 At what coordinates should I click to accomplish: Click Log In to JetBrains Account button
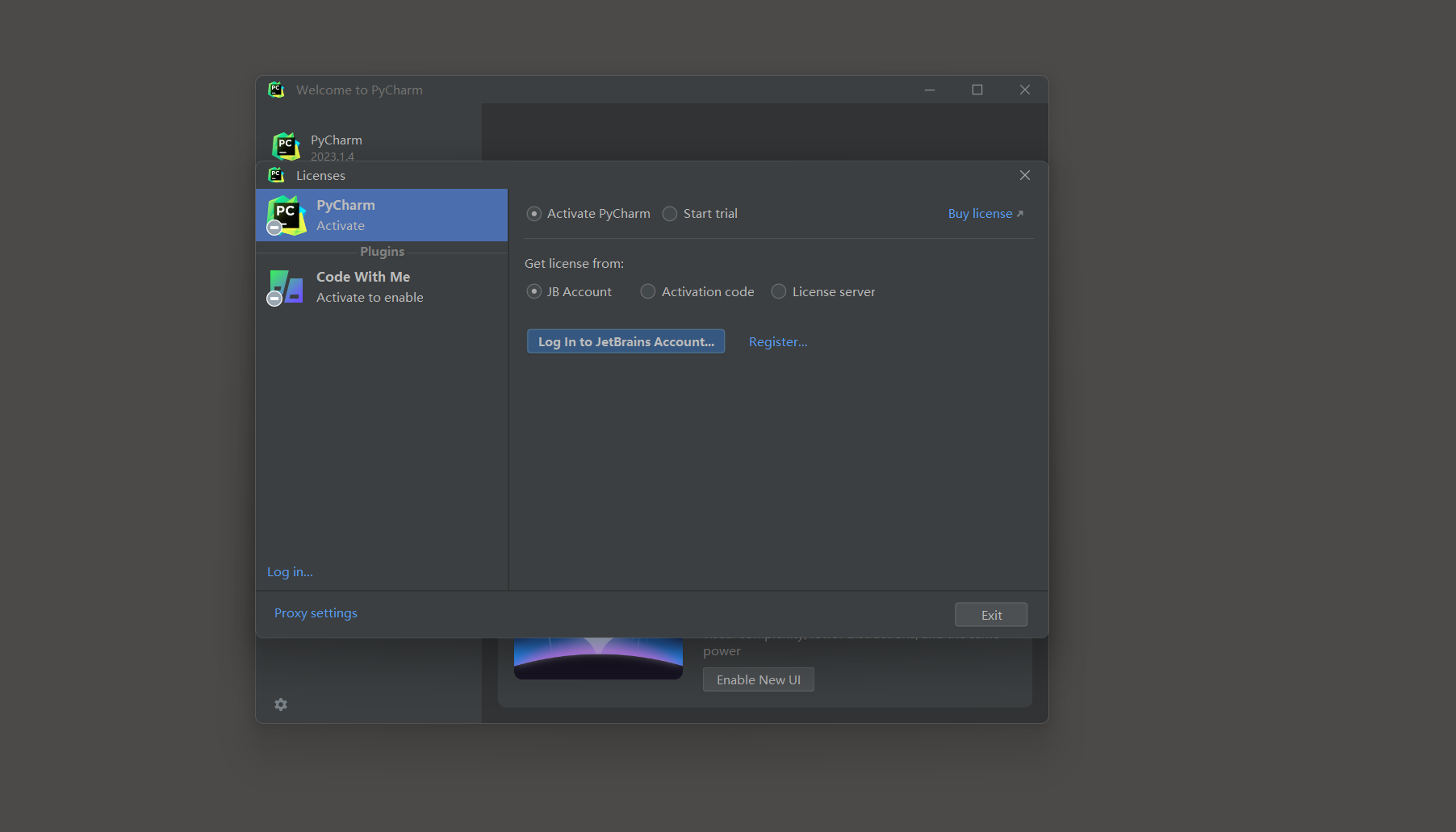tap(625, 341)
